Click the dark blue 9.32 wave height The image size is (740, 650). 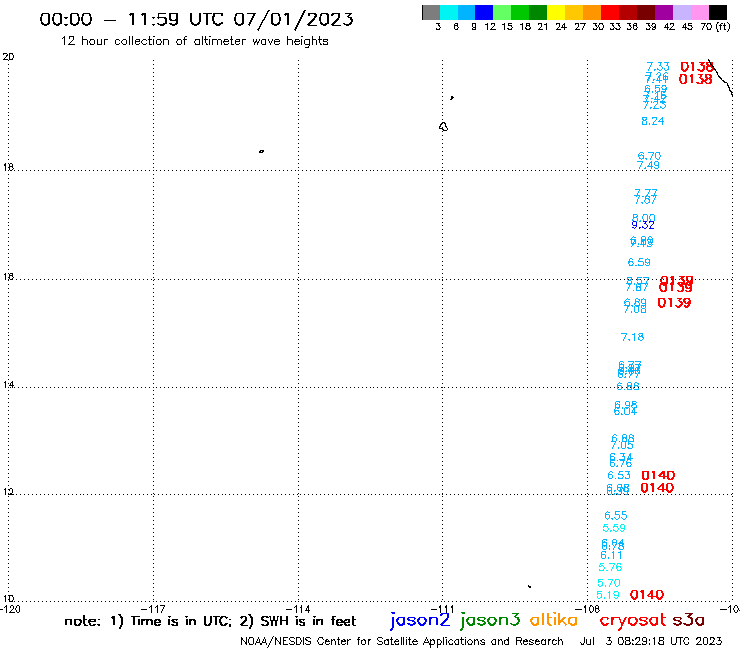pos(643,225)
